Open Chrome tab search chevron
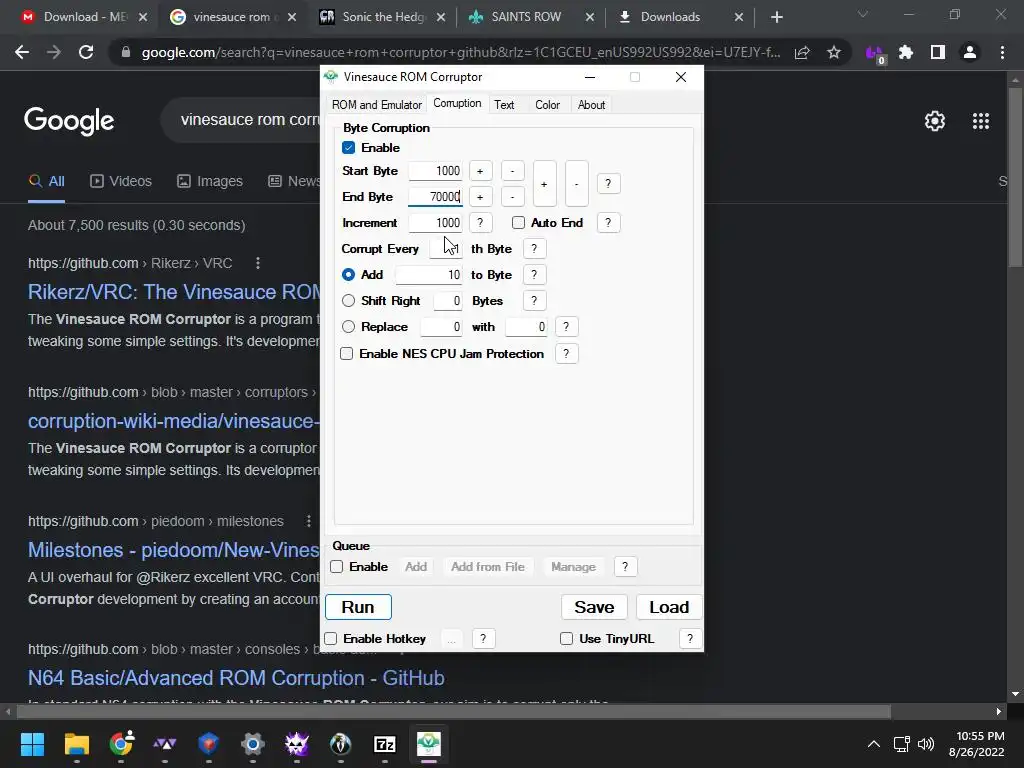 coord(863,14)
